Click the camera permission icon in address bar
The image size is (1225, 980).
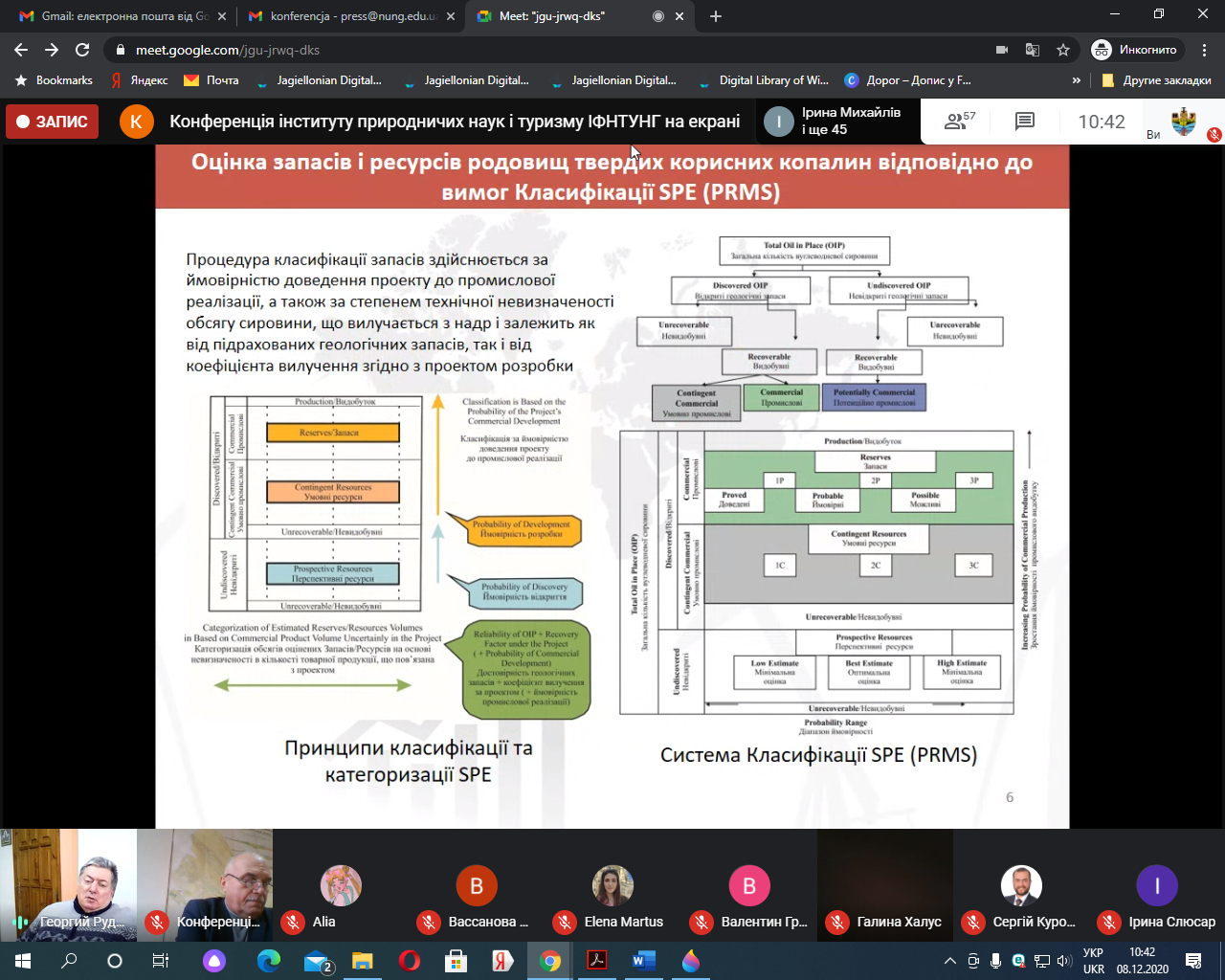coord(1002,50)
